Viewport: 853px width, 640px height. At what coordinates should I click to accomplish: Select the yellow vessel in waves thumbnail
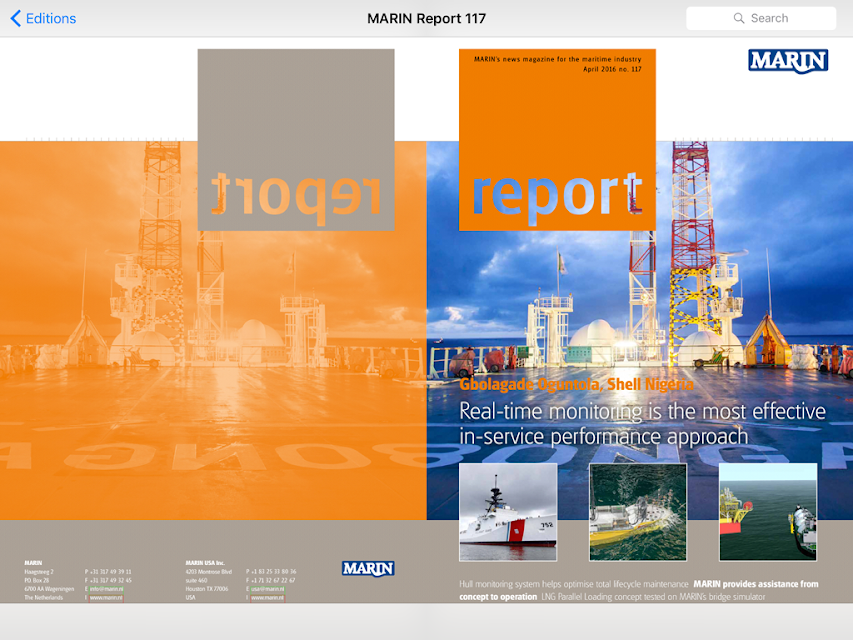(x=638, y=512)
